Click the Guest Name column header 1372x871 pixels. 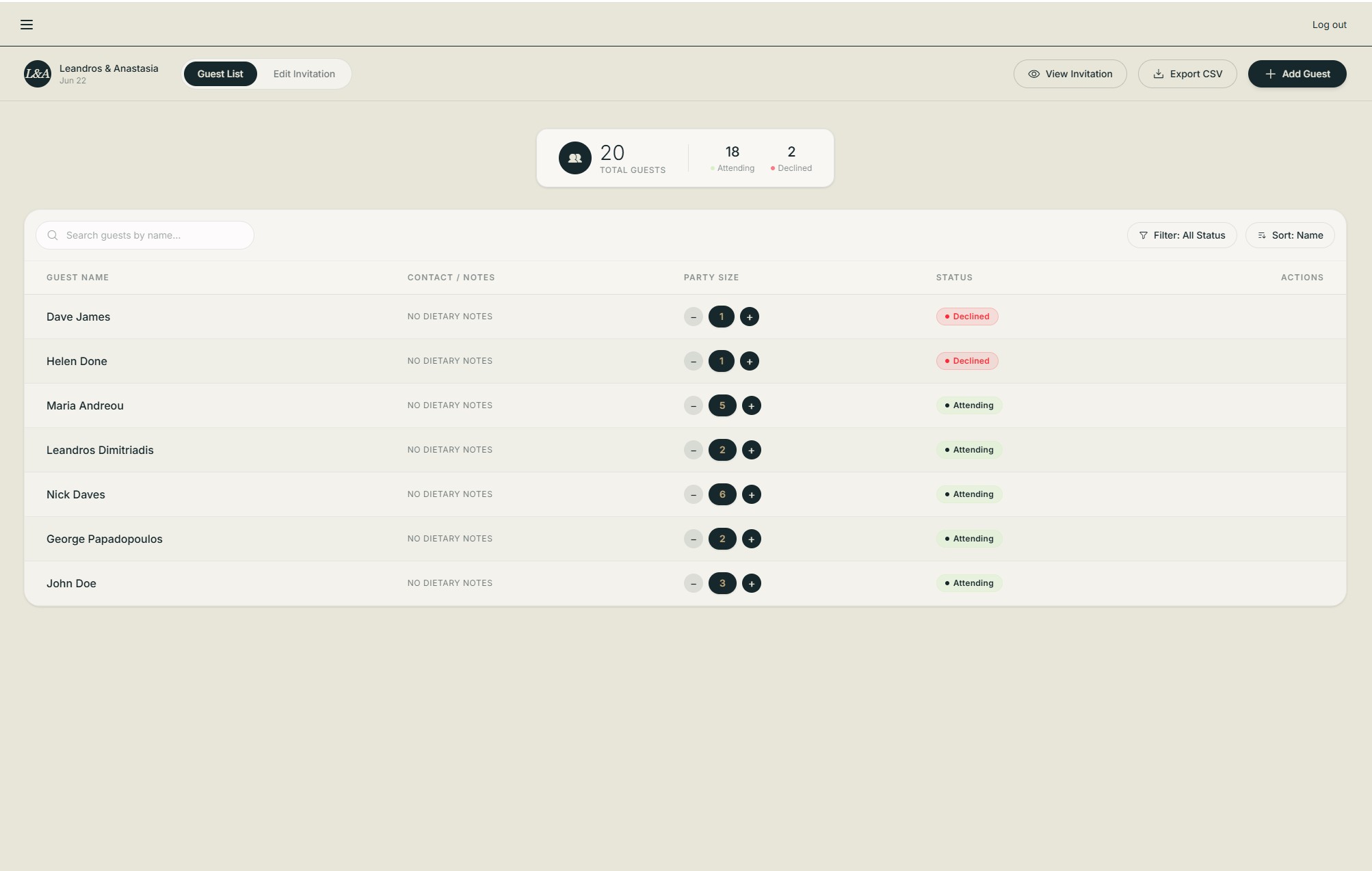(x=77, y=278)
